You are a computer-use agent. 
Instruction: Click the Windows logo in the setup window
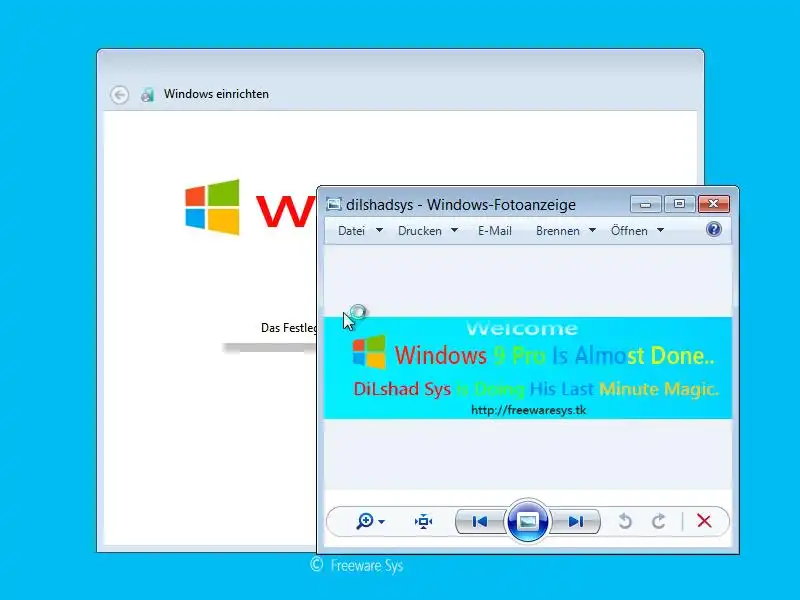tap(212, 207)
